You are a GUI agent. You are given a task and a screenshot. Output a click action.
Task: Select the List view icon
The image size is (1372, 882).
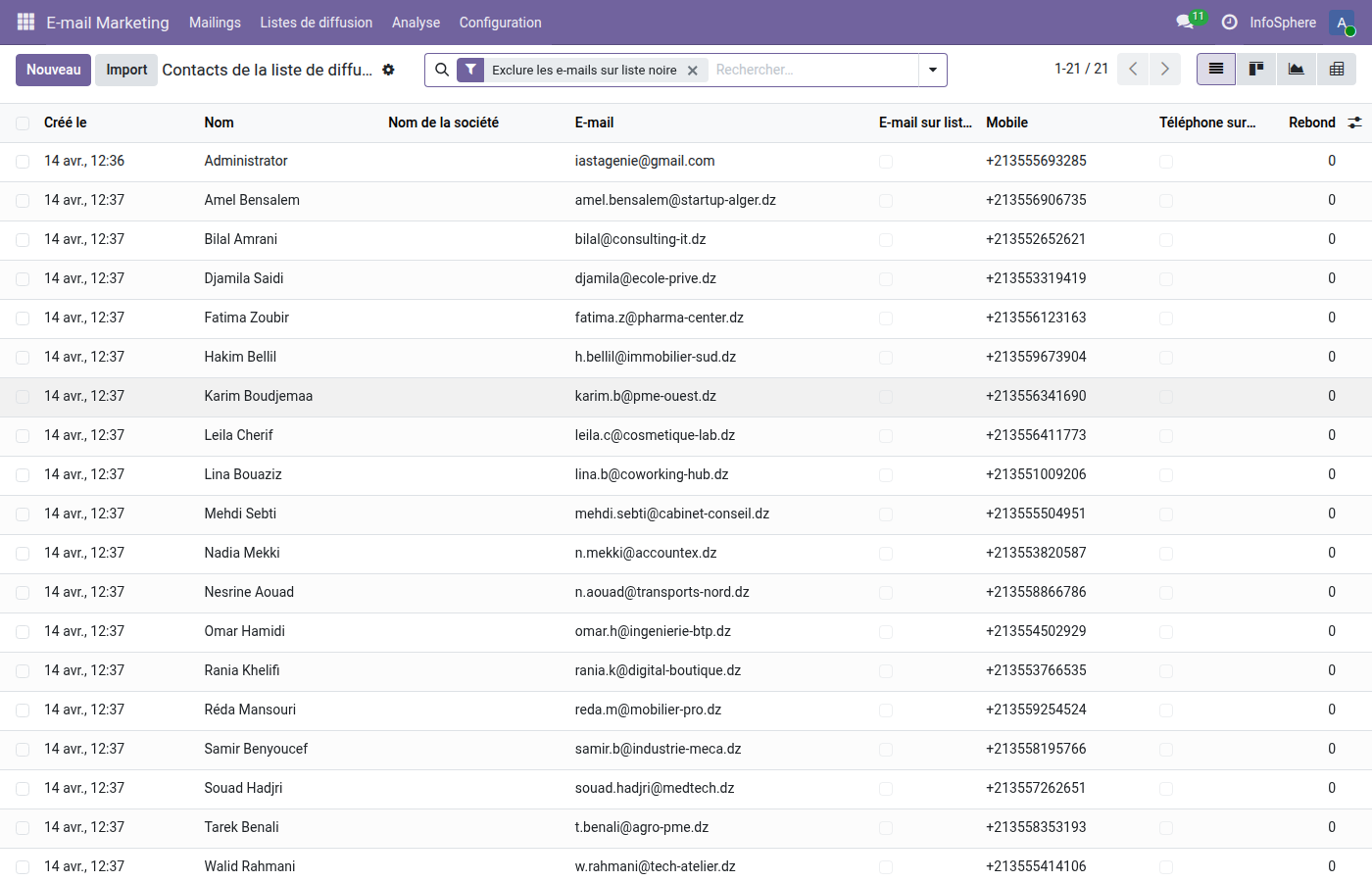[x=1215, y=70]
